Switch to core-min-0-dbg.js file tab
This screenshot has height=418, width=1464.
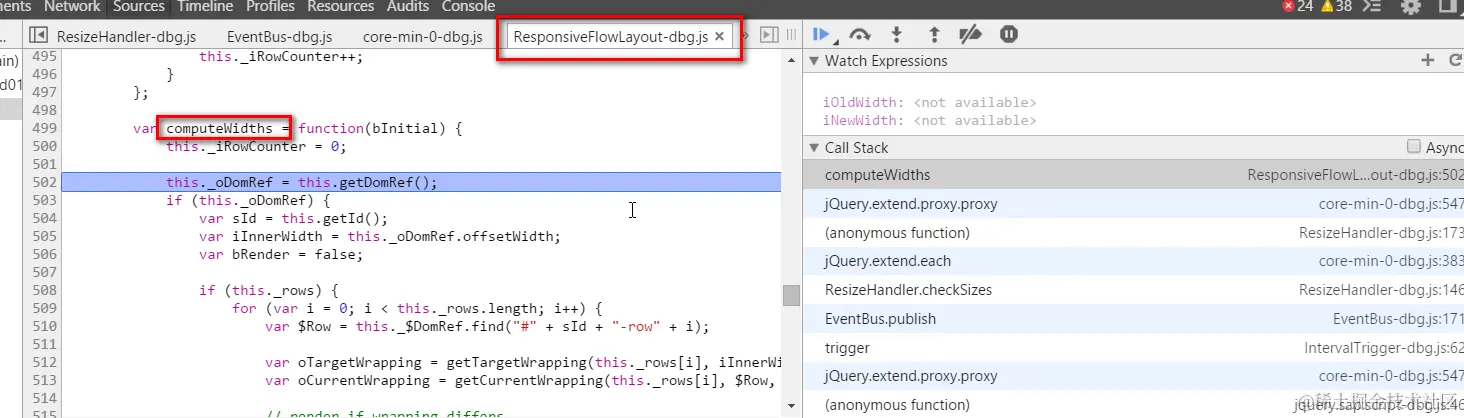(422, 37)
